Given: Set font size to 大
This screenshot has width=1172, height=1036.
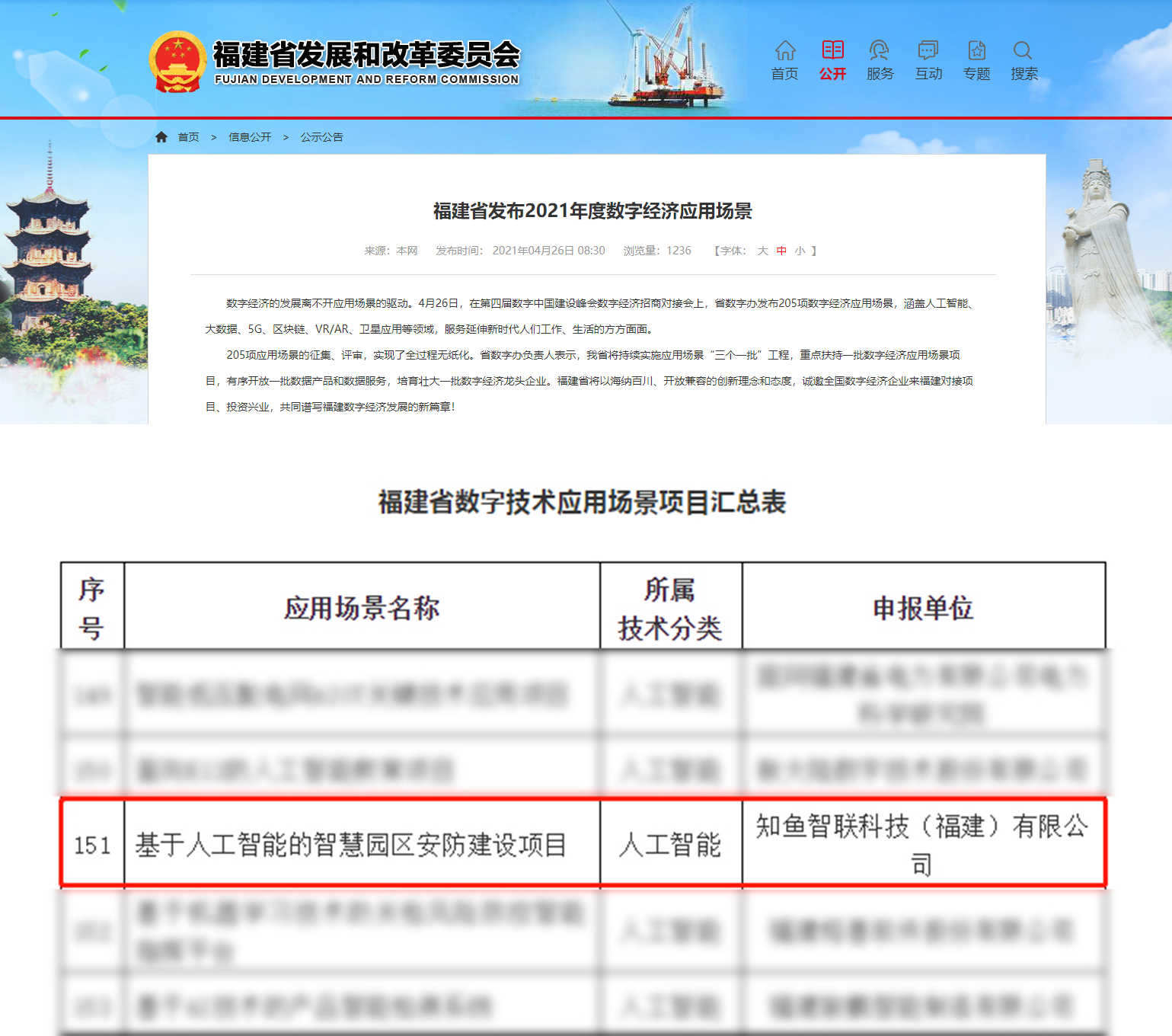Looking at the screenshot, I should tap(763, 251).
